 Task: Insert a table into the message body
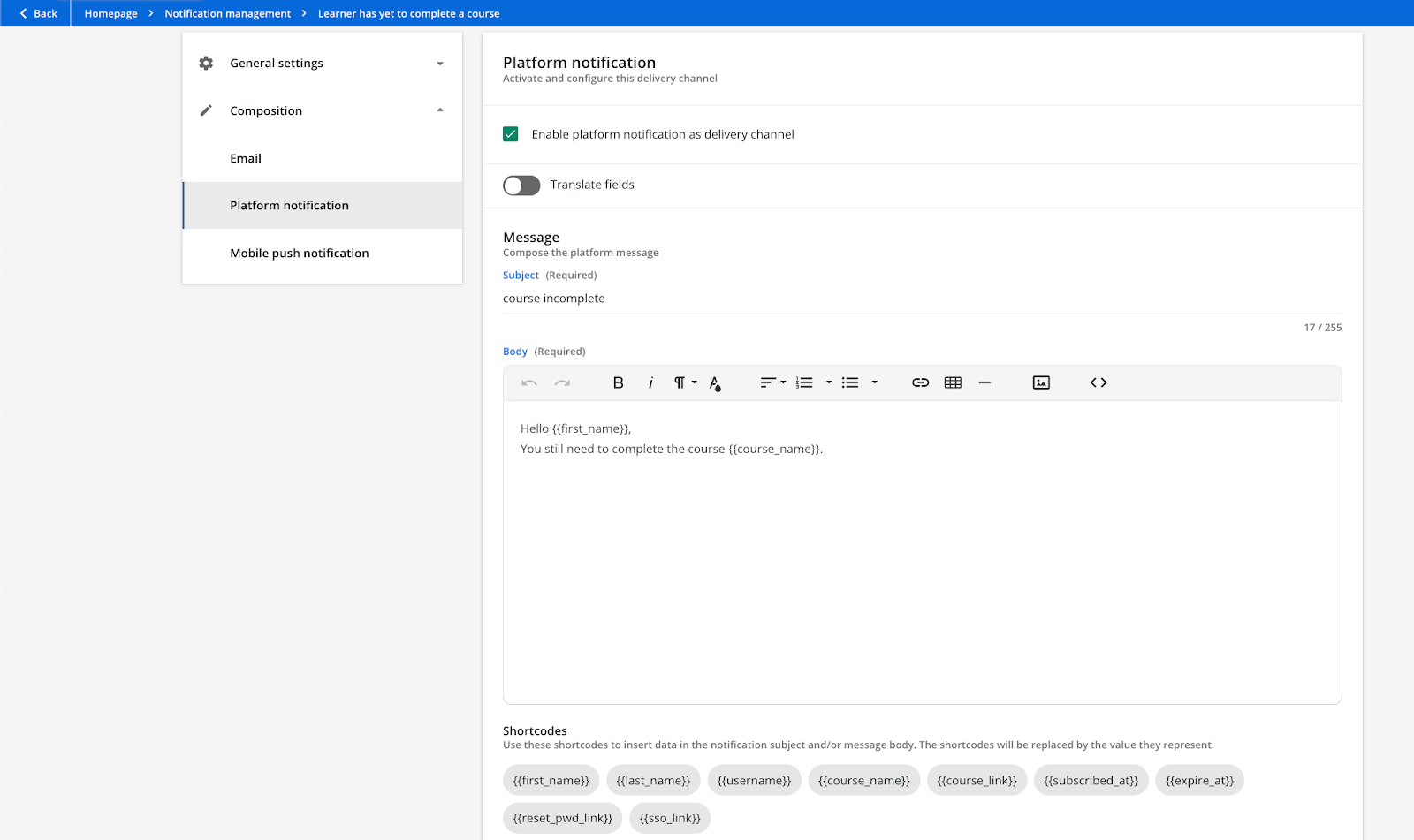point(953,382)
